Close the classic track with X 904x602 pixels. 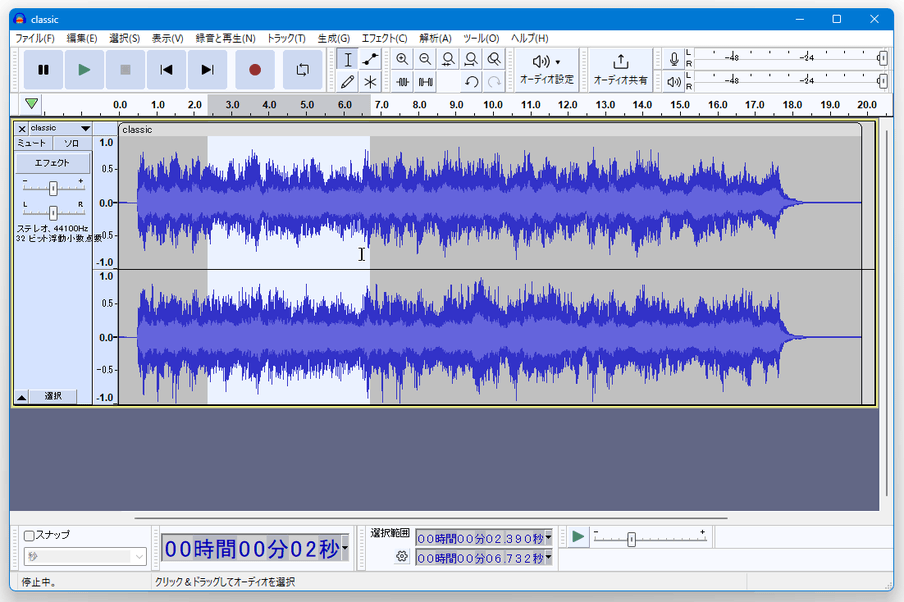(x=22, y=129)
